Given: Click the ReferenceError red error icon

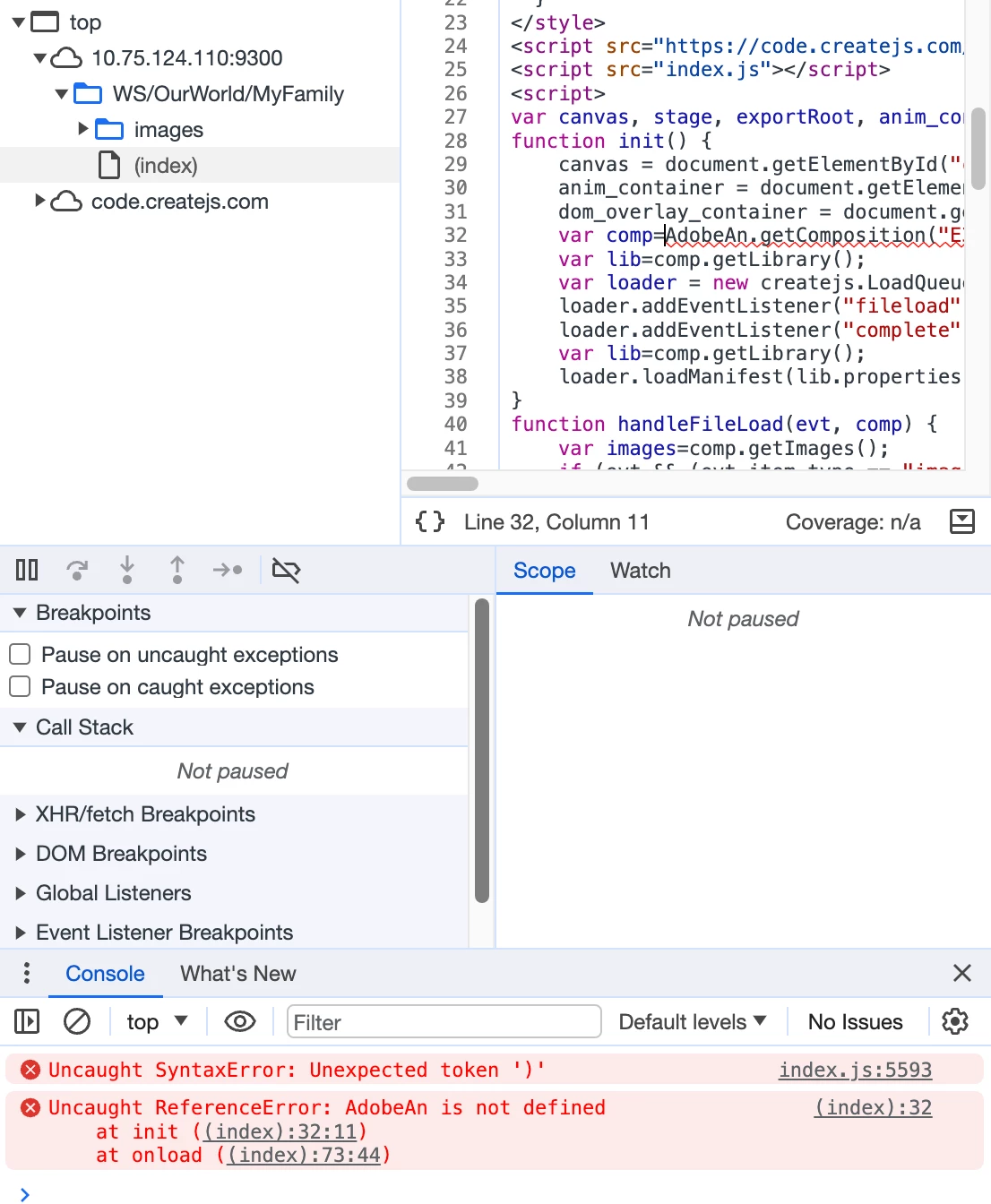Looking at the screenshot, I should click(x=30, y=1108).
